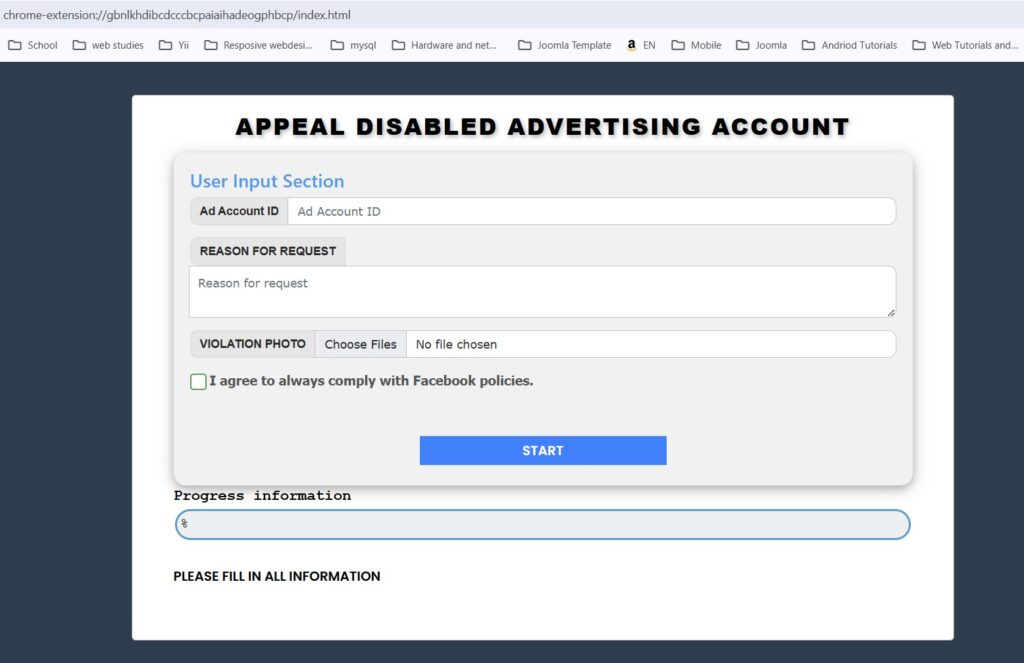This screenshot has height=663, width=1024.
Task: Click the Ad Account ID input field
Action: [x=590, y=211]
